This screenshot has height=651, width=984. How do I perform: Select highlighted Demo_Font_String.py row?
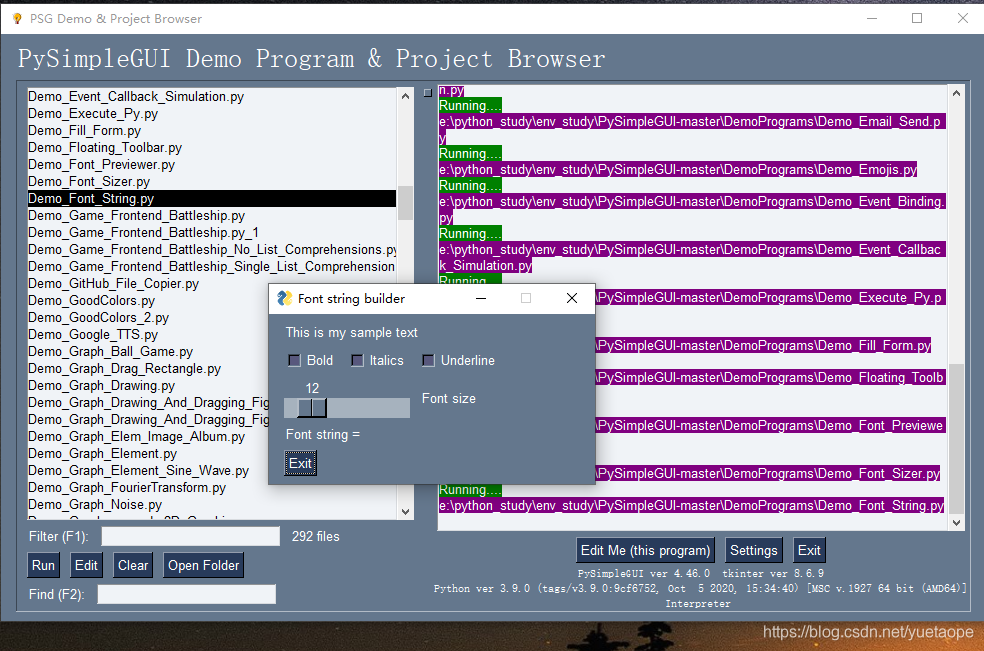coord(211,198)
